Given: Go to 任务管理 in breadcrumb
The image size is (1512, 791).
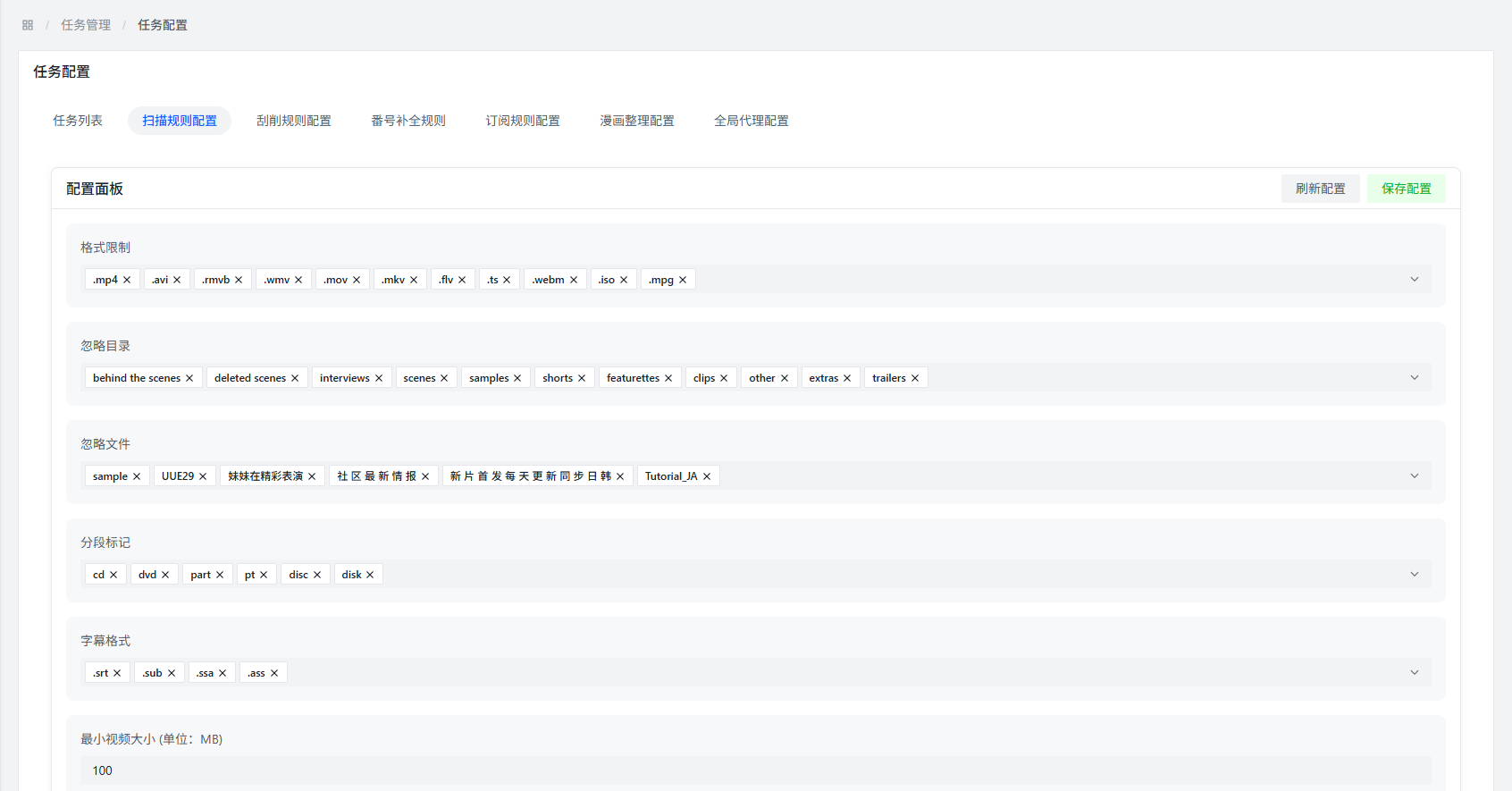Looking at the screenshot, I should point(86,25).
